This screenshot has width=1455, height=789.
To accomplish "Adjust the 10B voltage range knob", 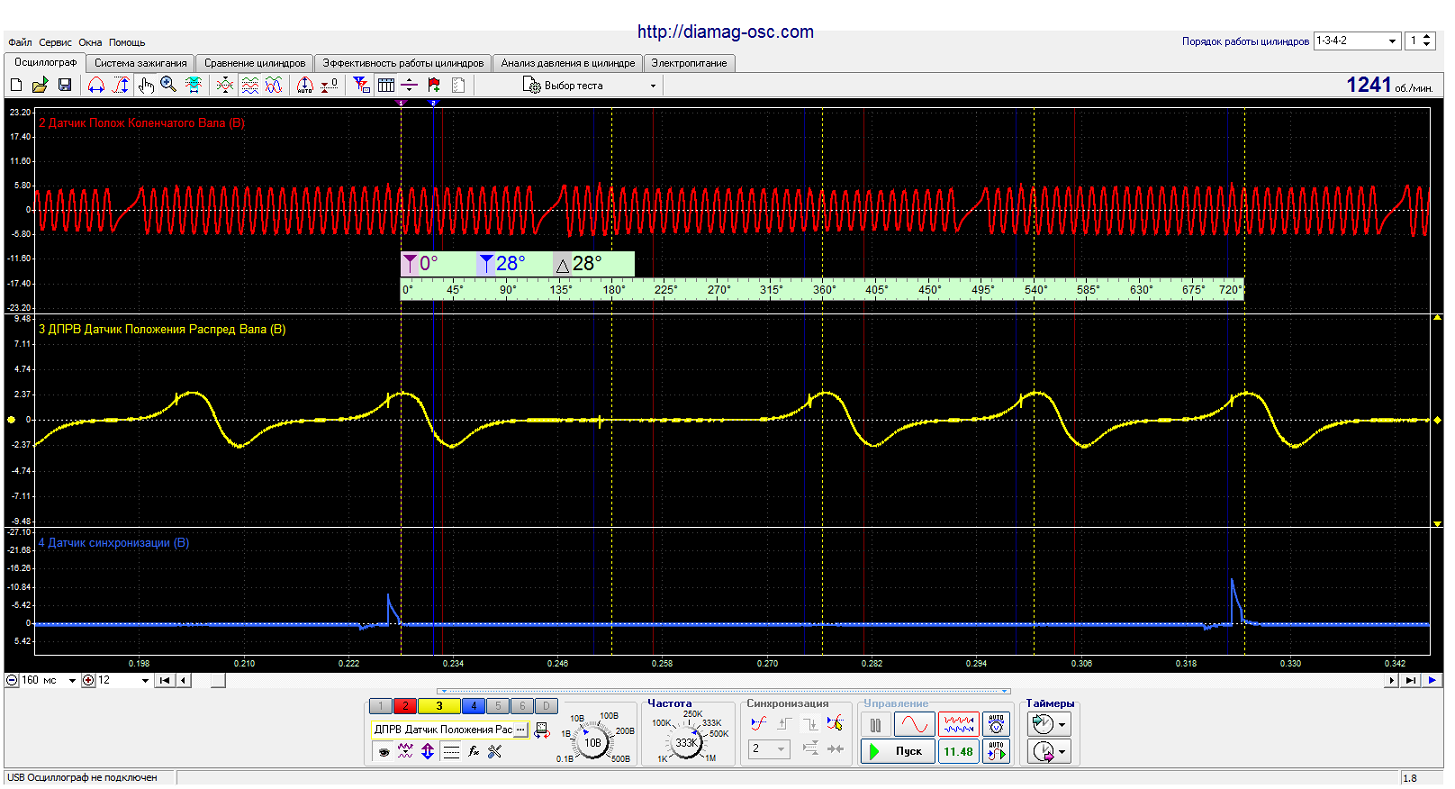I will pyautogui.click(x=592, y=742).
